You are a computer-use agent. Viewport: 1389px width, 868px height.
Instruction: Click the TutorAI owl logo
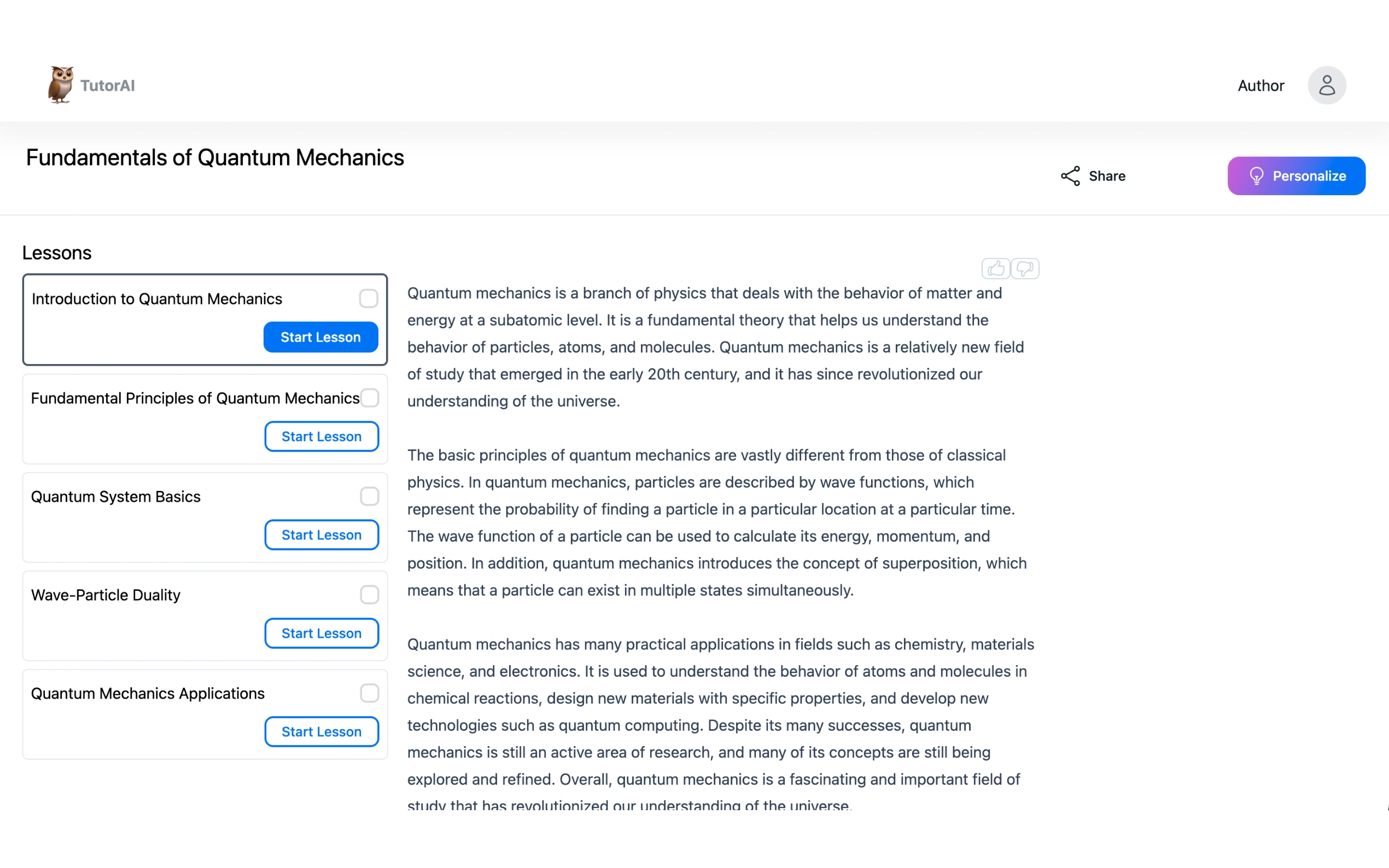pos(60,85)
